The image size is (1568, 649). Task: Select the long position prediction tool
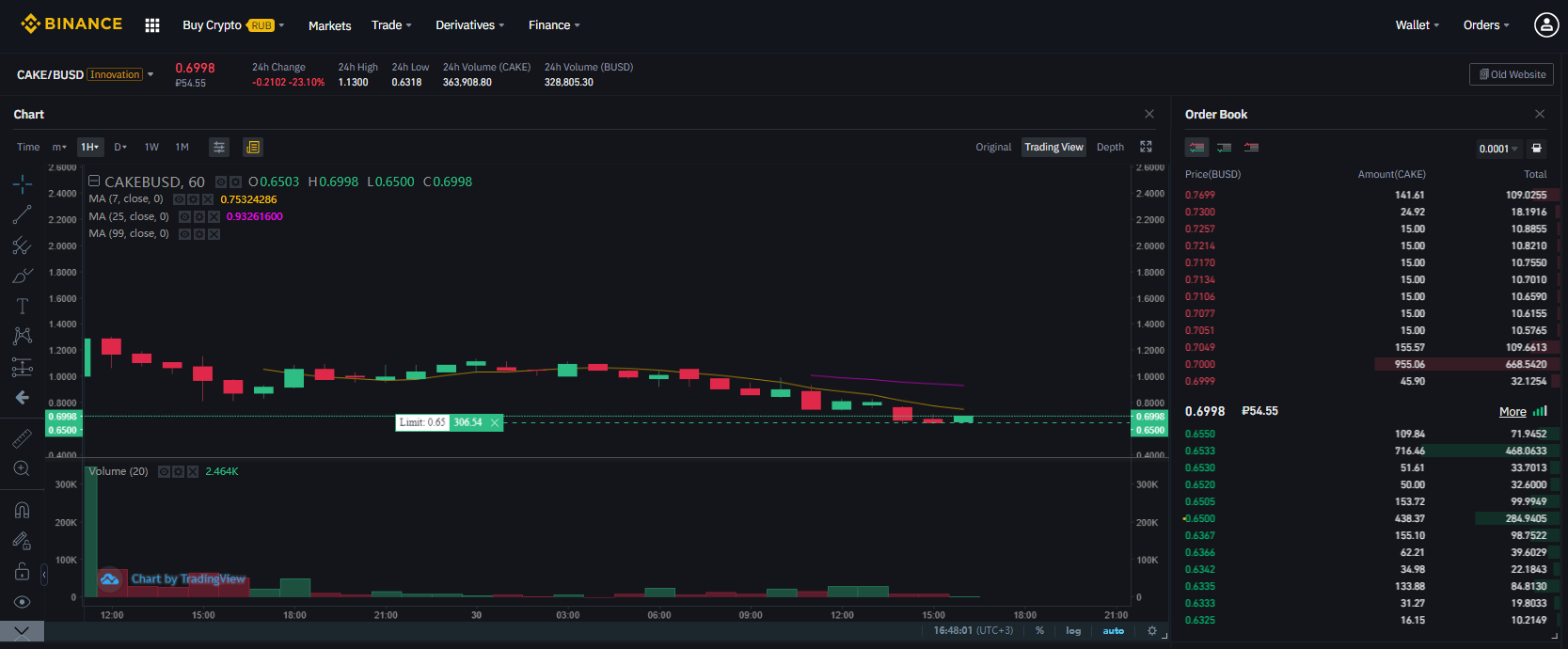(x=23, y=367)
